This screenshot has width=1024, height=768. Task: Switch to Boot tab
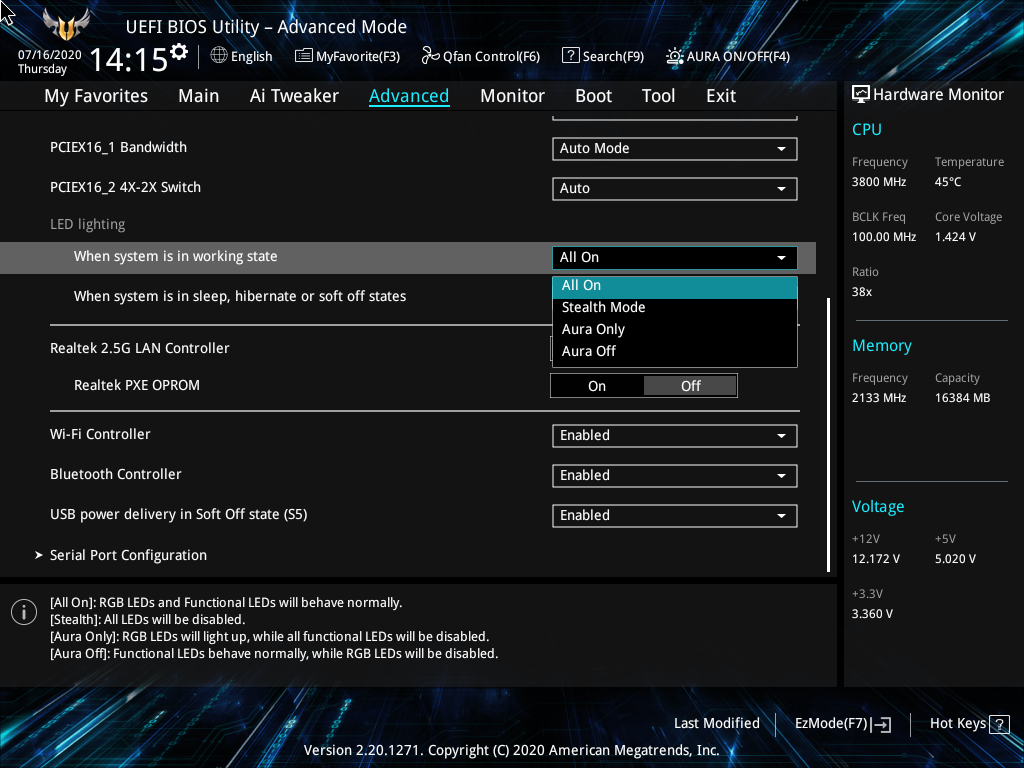(593, 96)
